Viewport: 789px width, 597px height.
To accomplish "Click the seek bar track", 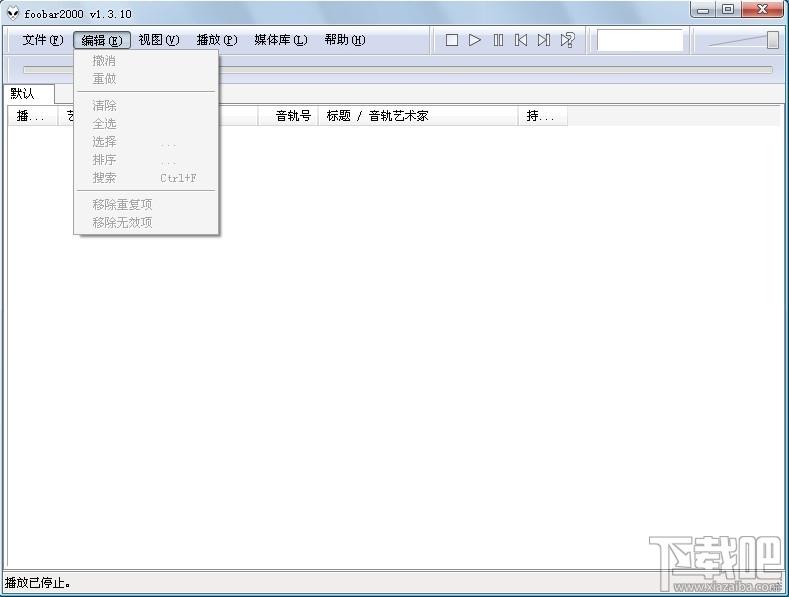I will click(x=398, y=70).
